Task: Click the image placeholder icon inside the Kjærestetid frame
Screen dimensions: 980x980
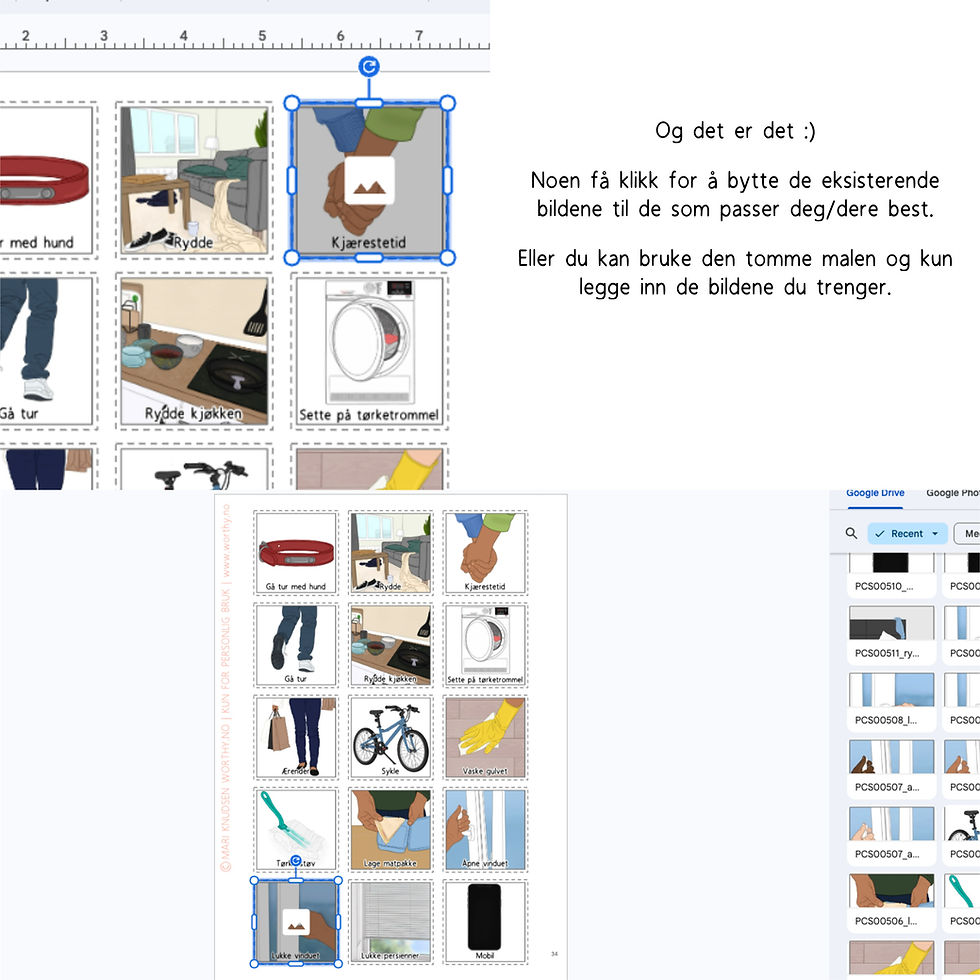Action: (368, 180)
